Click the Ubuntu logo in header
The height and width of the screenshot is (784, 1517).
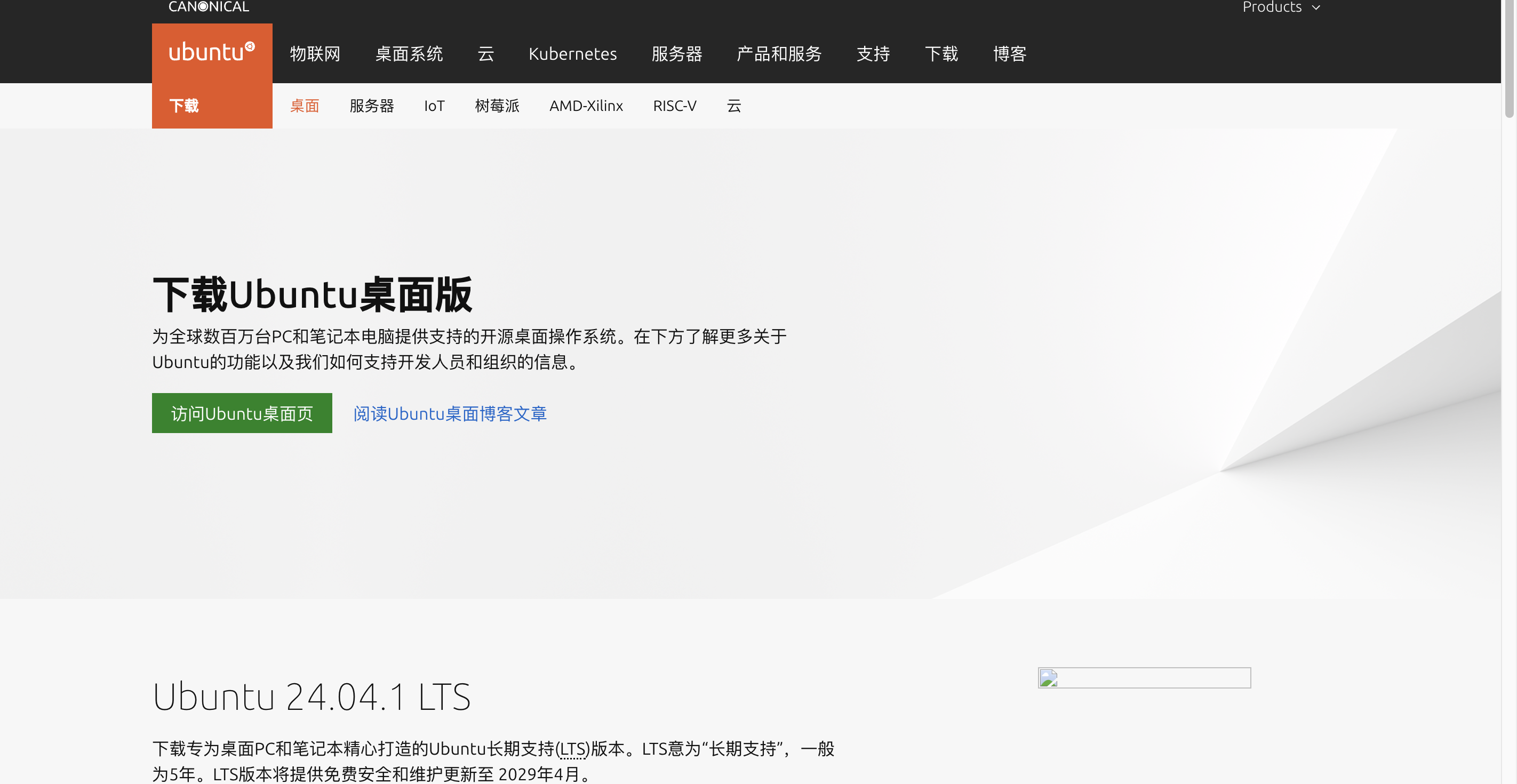212,52
